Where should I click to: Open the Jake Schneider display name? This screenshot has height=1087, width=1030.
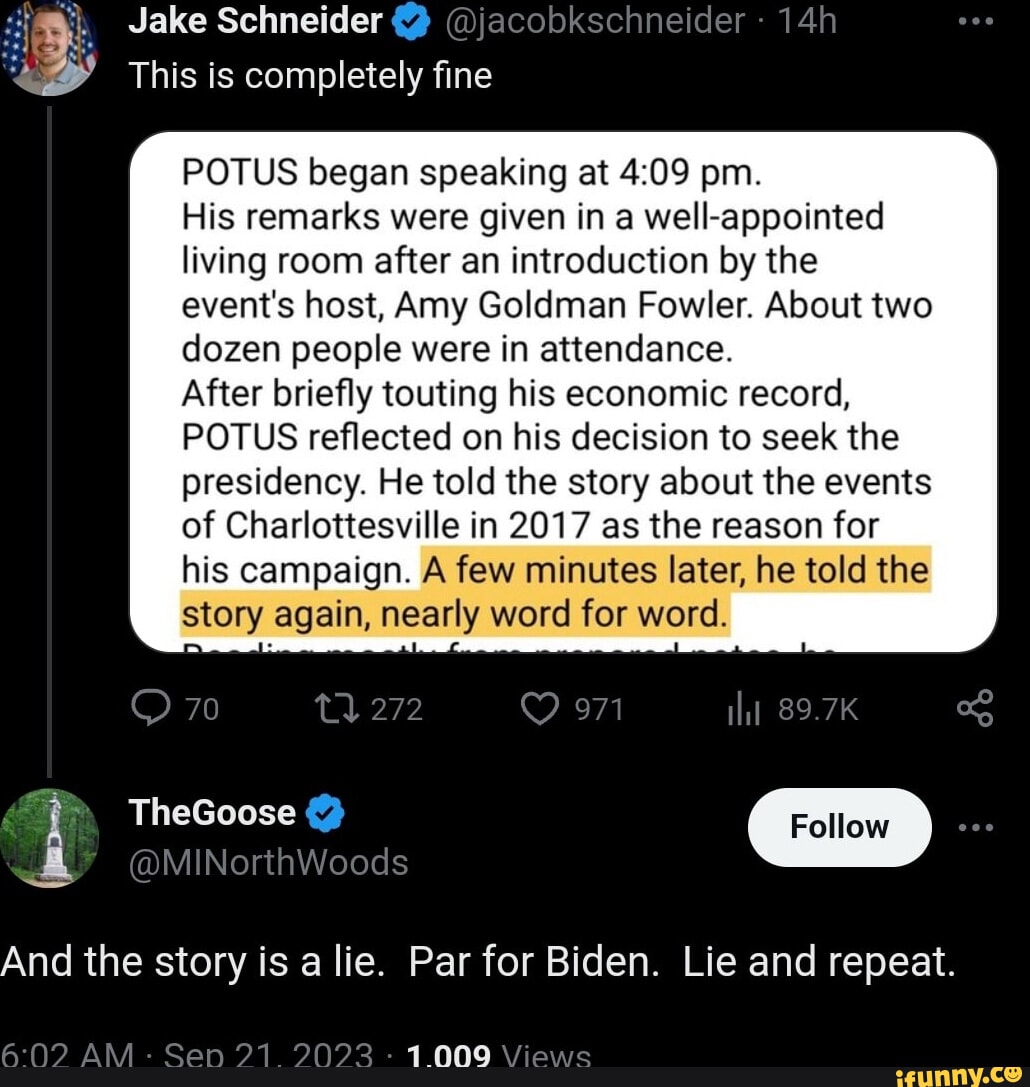click(x=255, y=21)
